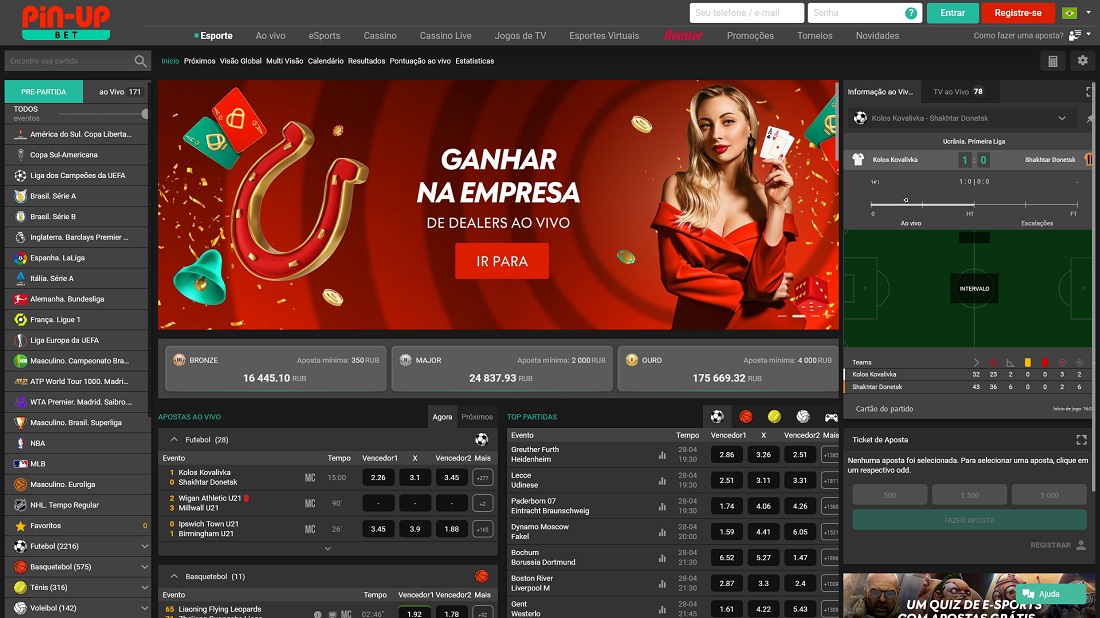Image resolution: width=1100 pixels, height=618 pixels.
Task: Click the Brazil flag language icon
Action: tap(1069, 13)
